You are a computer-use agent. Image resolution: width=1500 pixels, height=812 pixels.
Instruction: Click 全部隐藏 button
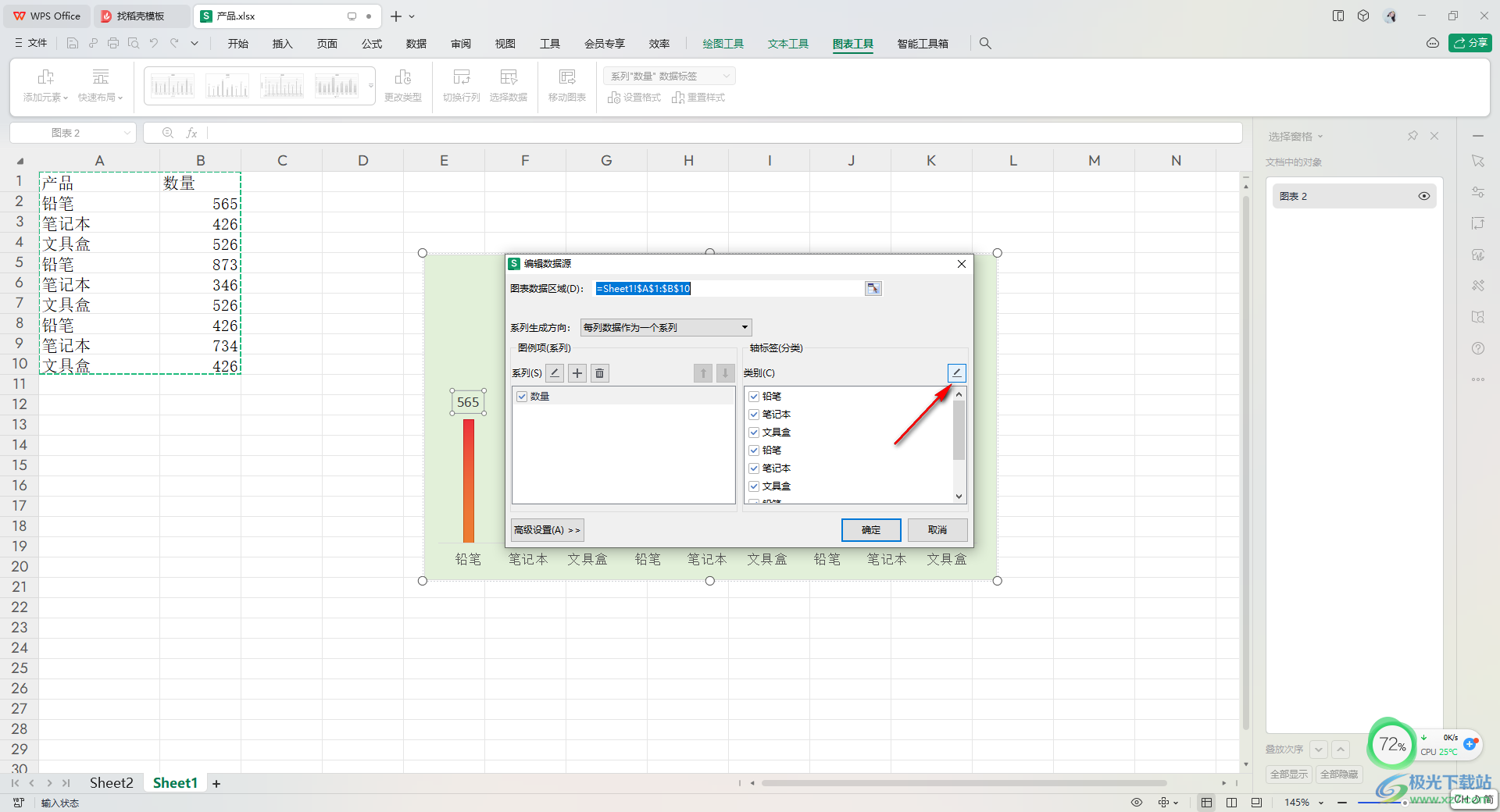click(1339, 775)
